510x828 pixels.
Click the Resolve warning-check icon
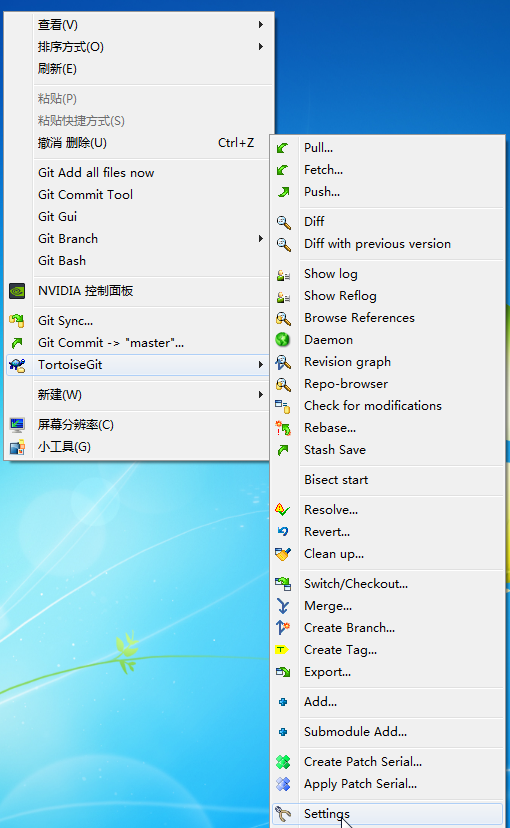coord(282,510)
